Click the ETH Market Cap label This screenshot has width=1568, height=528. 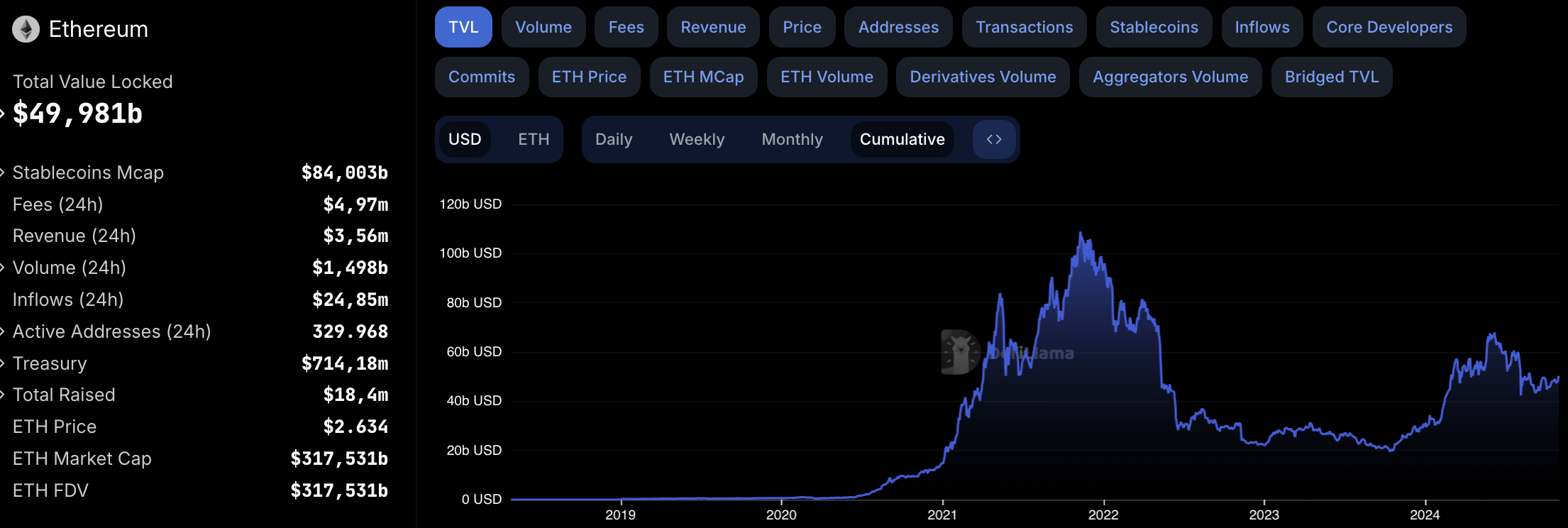[x=82, y=458]
